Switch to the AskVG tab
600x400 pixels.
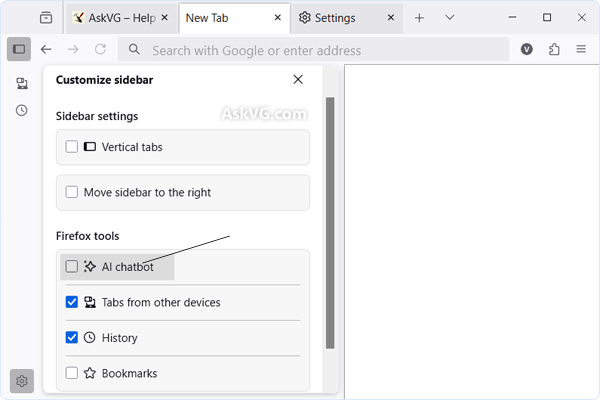click(x=122, y=18)
